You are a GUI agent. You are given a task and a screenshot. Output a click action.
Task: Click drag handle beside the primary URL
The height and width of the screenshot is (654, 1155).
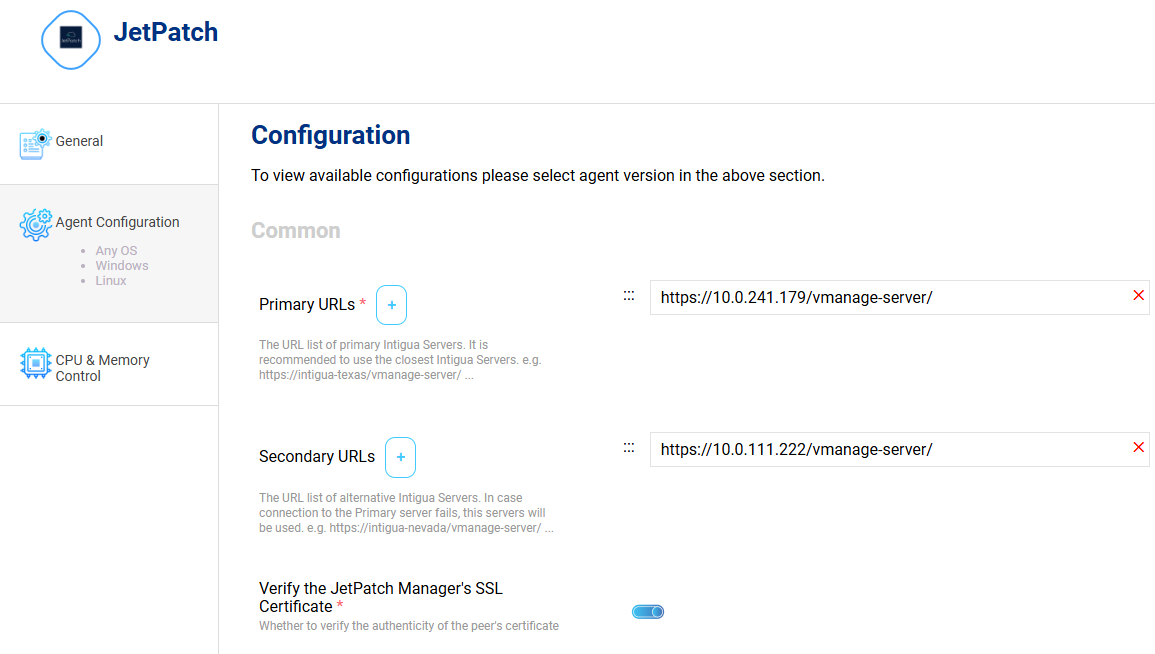(629, 296)
